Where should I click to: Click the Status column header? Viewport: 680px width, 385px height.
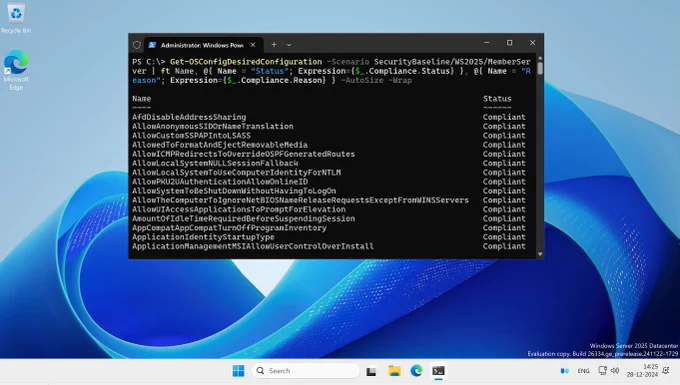[x=497, y=98]
